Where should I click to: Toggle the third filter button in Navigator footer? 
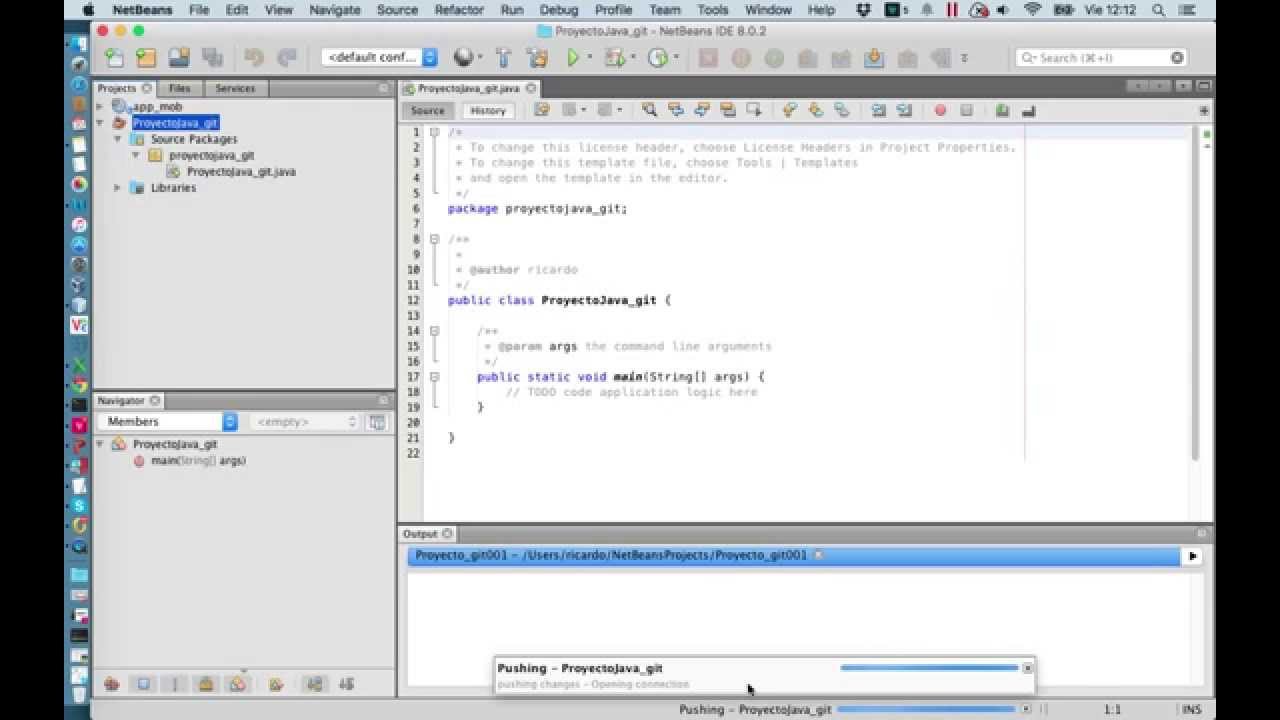coord(174,684)
